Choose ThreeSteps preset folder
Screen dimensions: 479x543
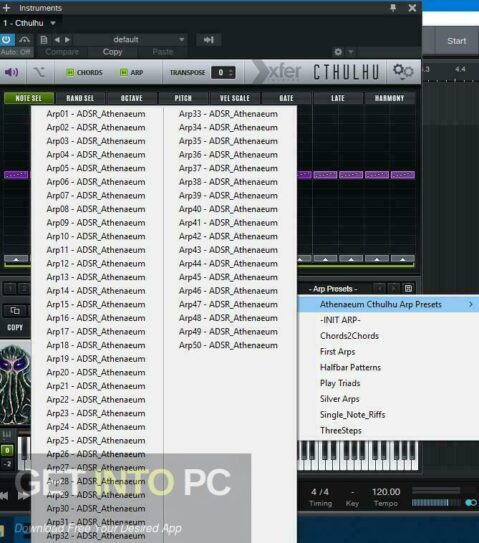(388, 430)
